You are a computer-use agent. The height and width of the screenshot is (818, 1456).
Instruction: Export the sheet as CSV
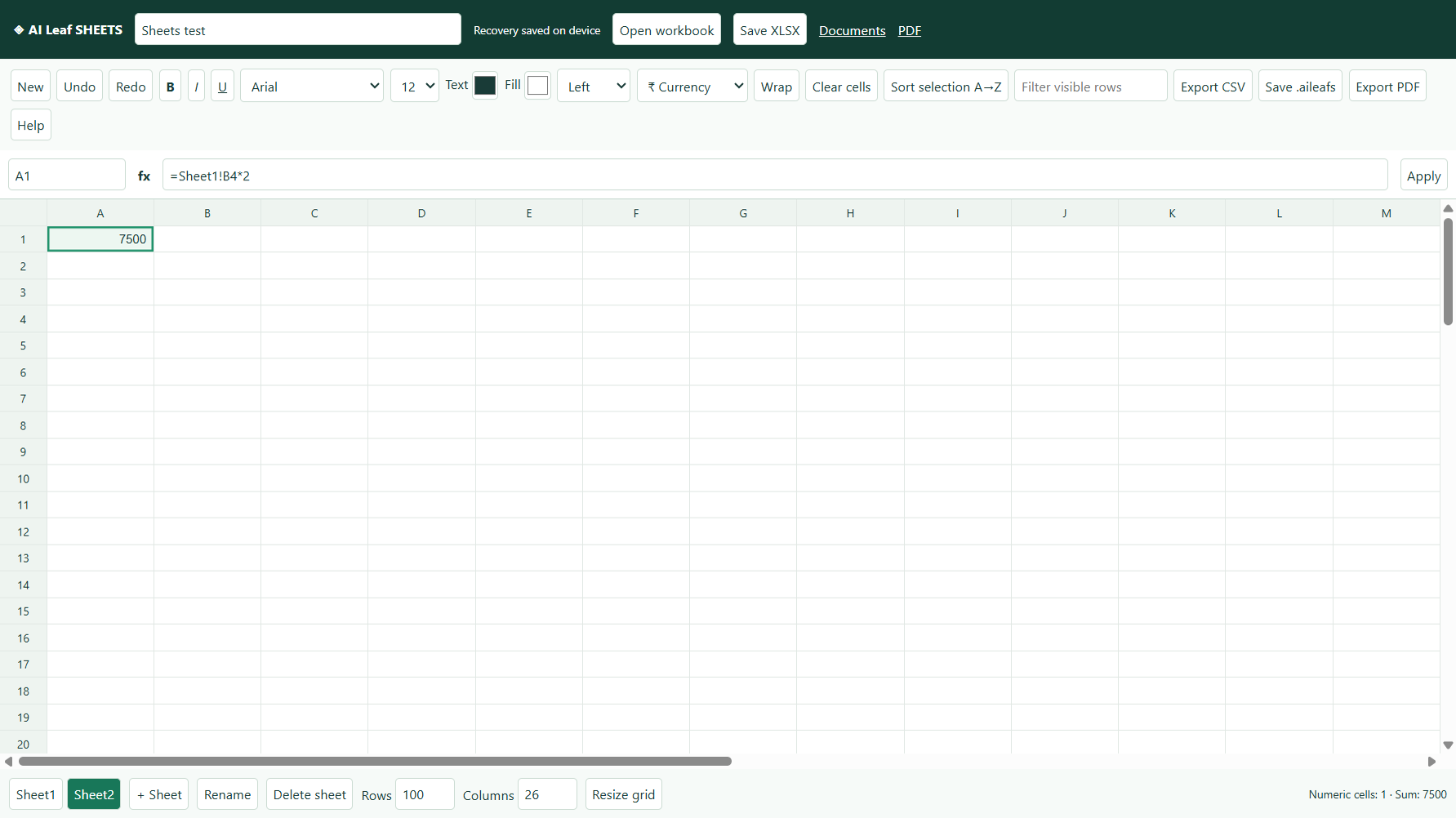[1213, 86]
